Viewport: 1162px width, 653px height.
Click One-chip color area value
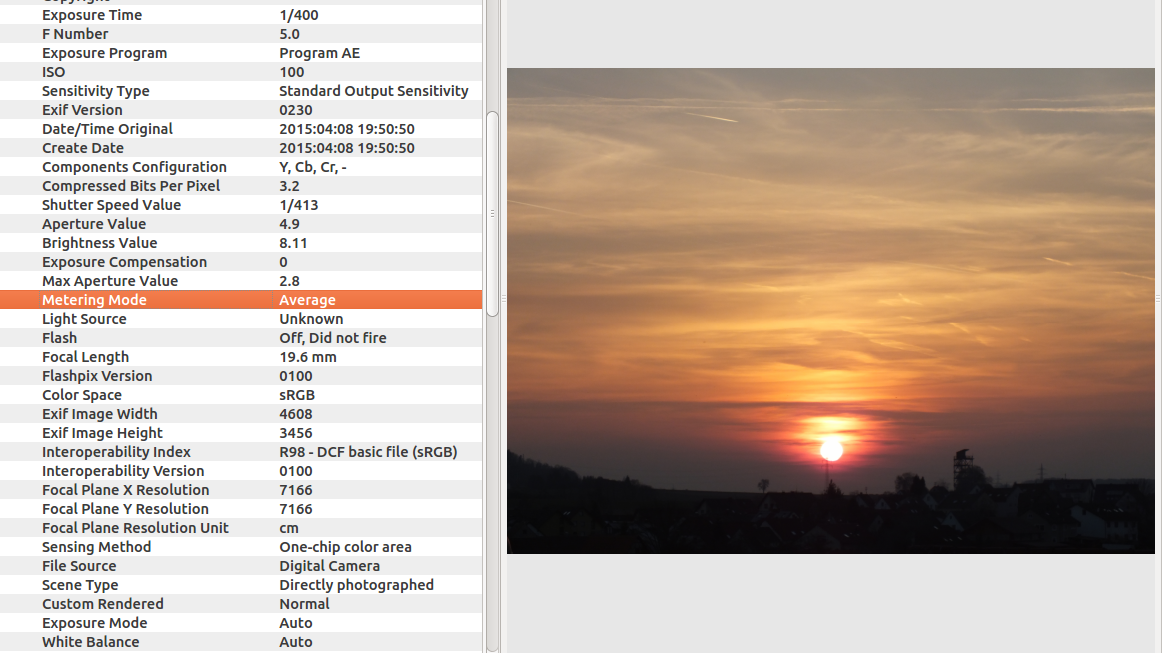[345, 547]
